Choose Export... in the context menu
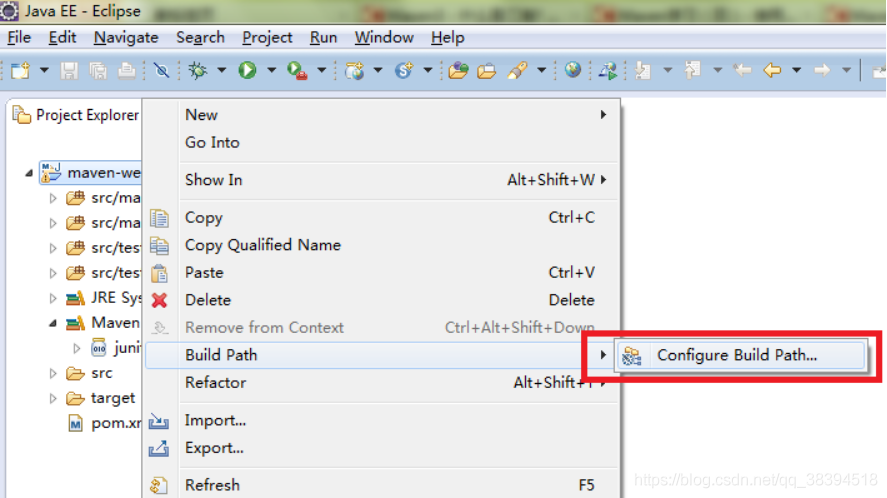This screenshot has width=887, height=498. click(x=382, y=448)
